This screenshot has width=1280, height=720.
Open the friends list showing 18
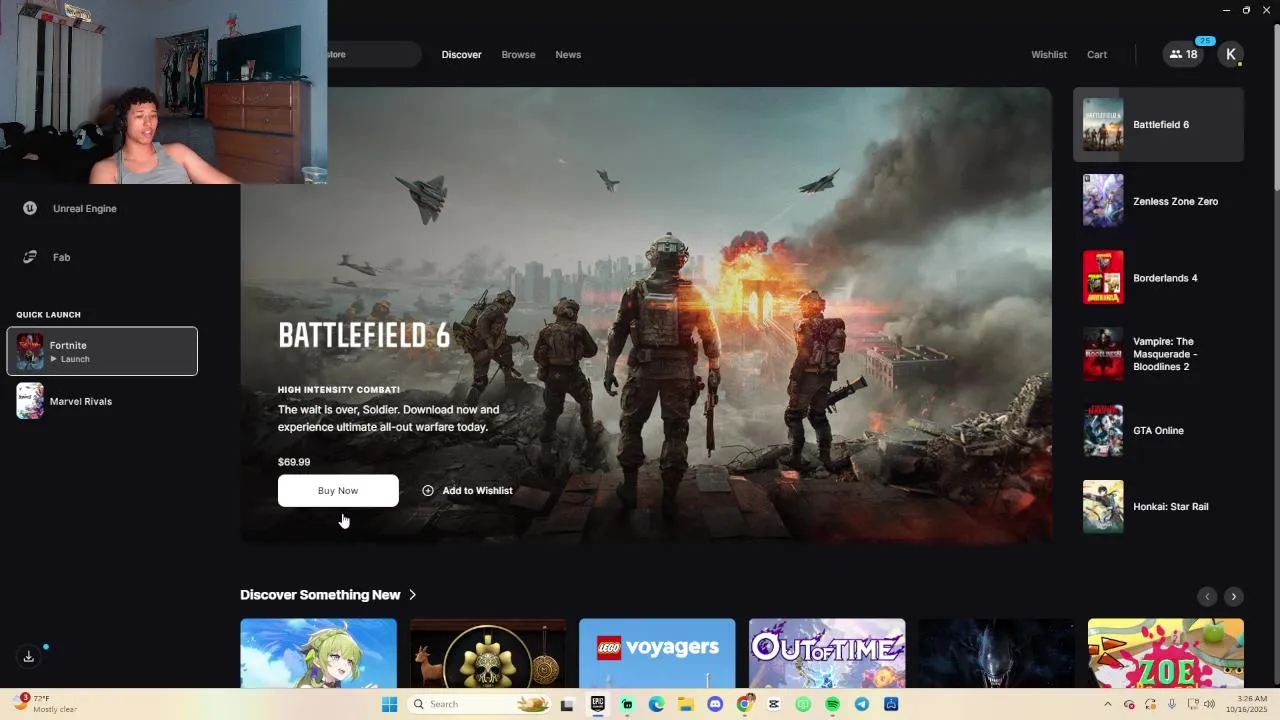1183,54
